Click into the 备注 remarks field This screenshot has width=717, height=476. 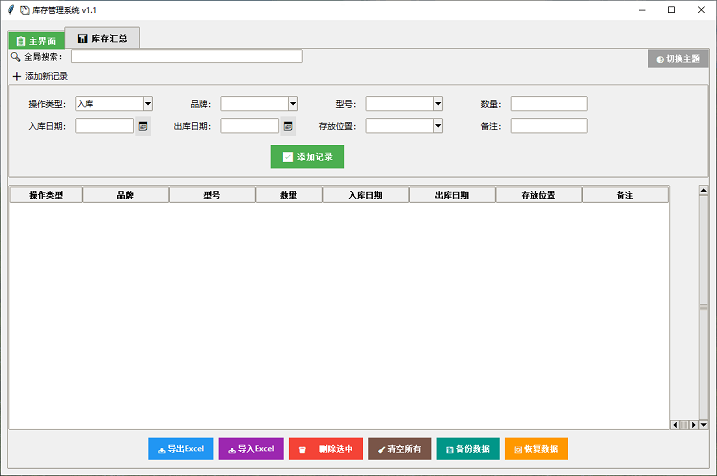[548, 126]
